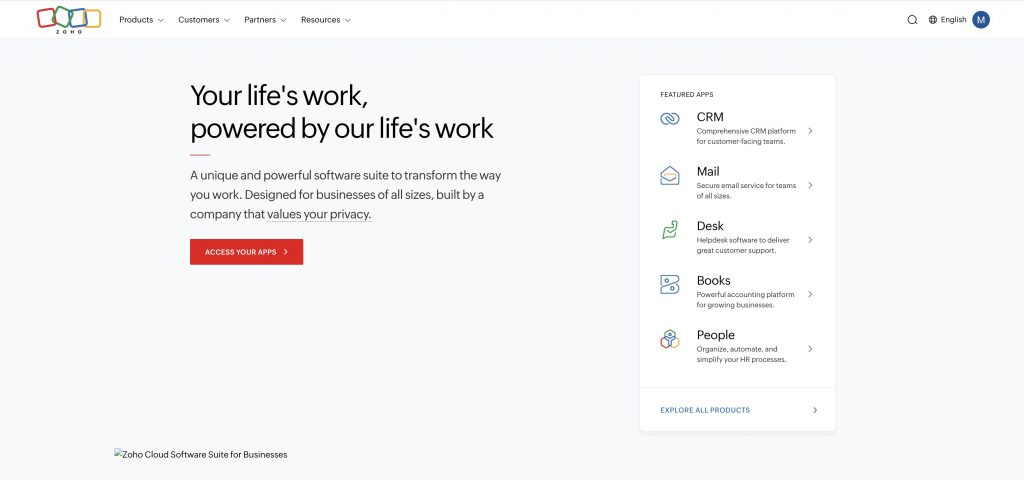Click the Explore All Products chevron

(815, 410)
